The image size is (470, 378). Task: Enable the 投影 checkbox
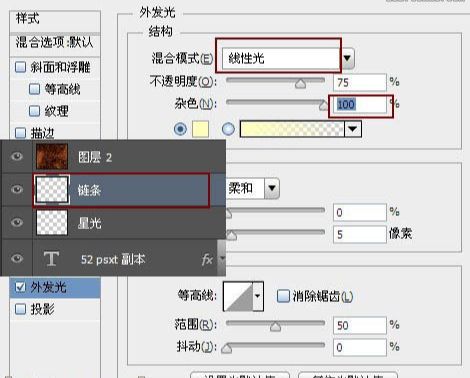(20, 309)
